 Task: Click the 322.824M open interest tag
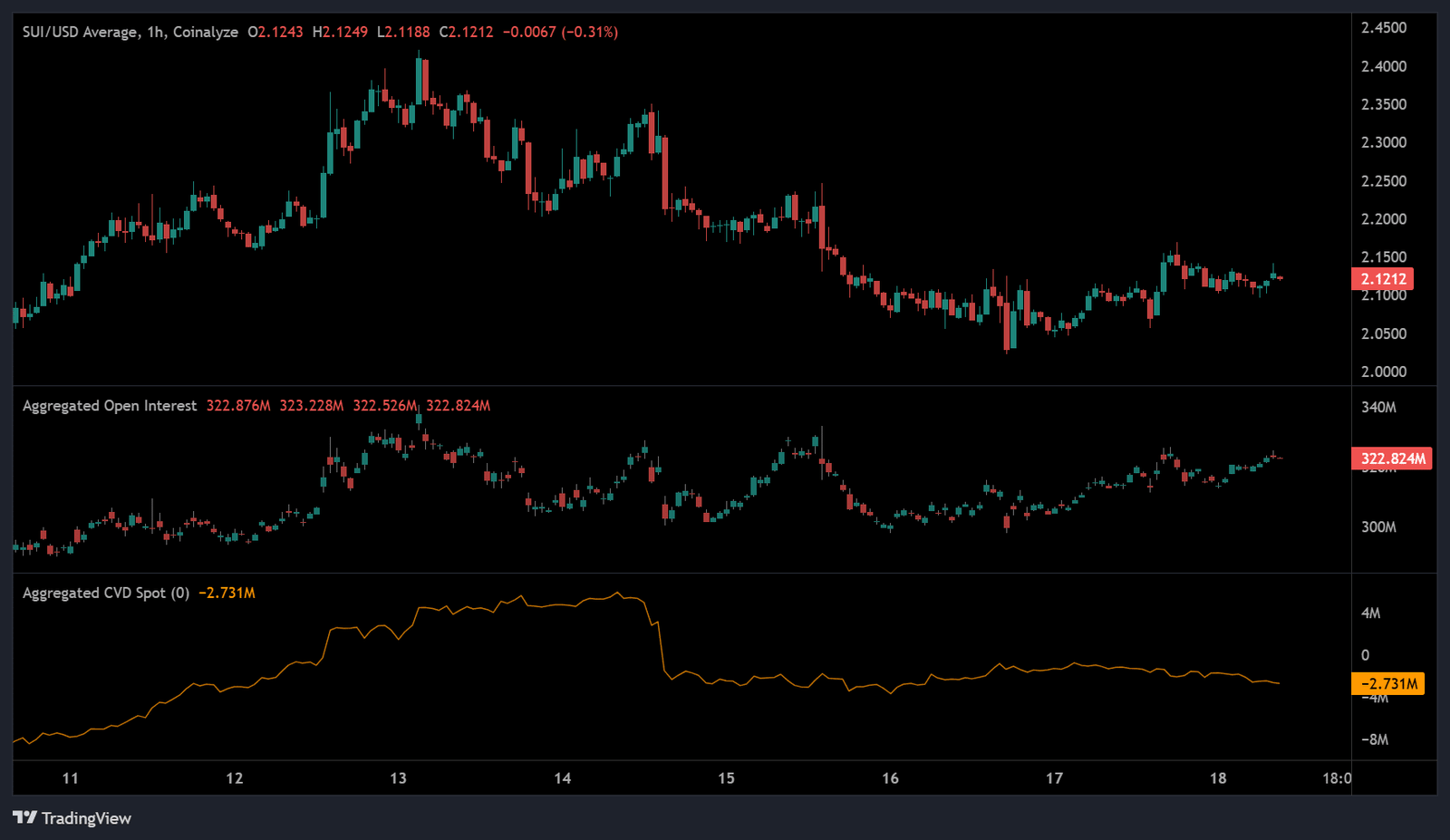1391,459
